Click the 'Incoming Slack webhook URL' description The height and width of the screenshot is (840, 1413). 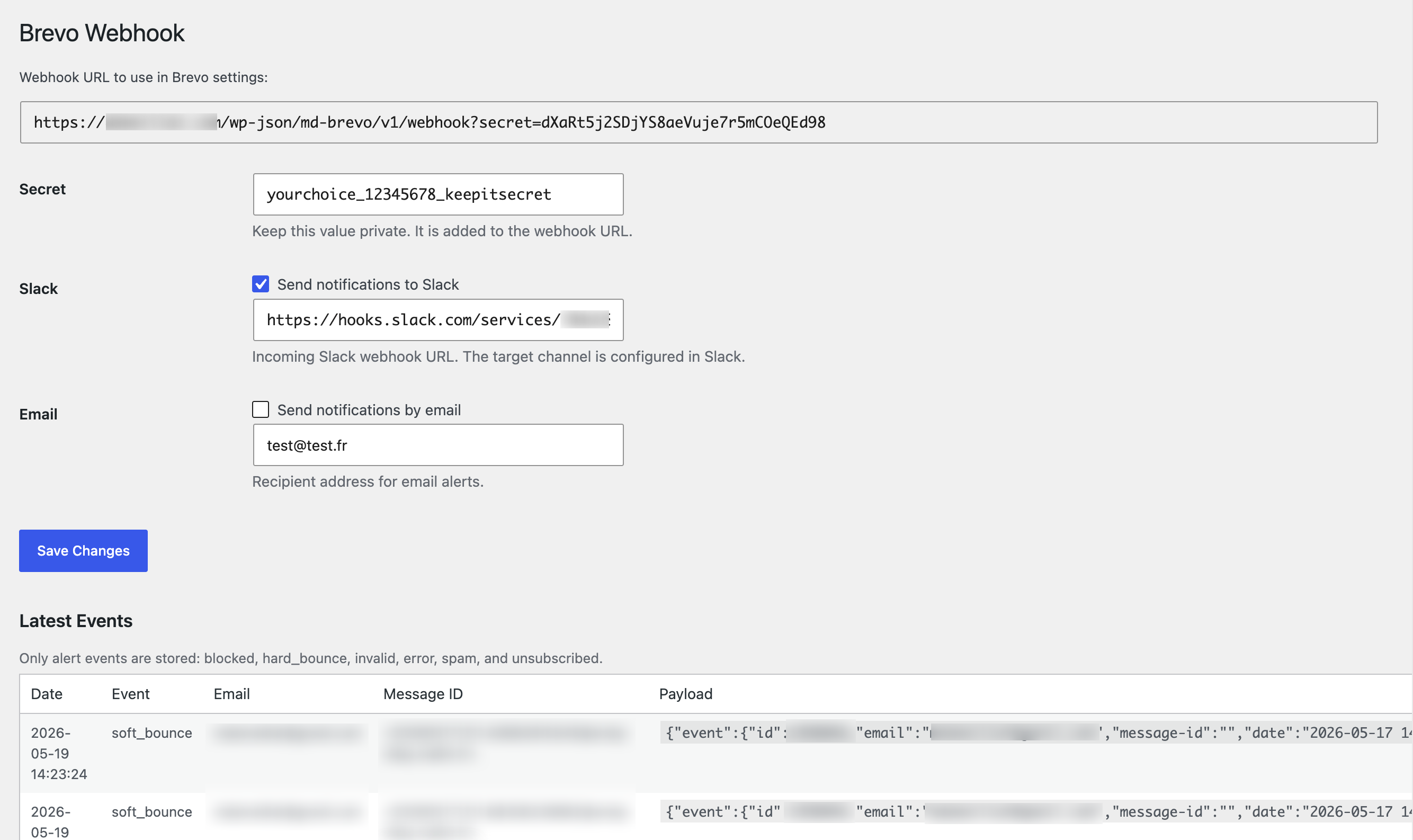498,356
